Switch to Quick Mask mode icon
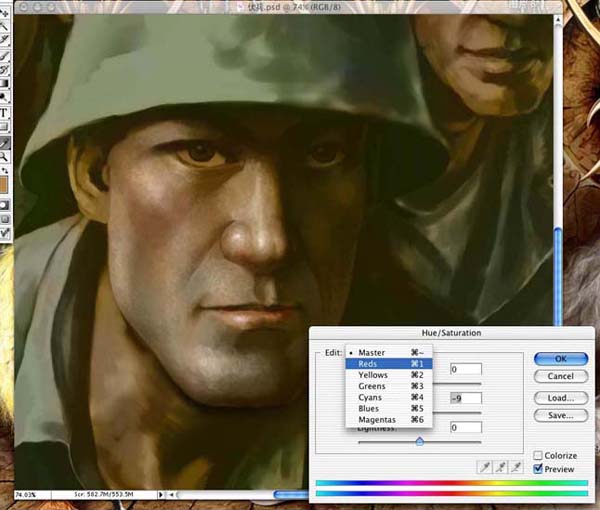This screenshot has width=600, height=510. pyautogui.click(x=4, y=205)
